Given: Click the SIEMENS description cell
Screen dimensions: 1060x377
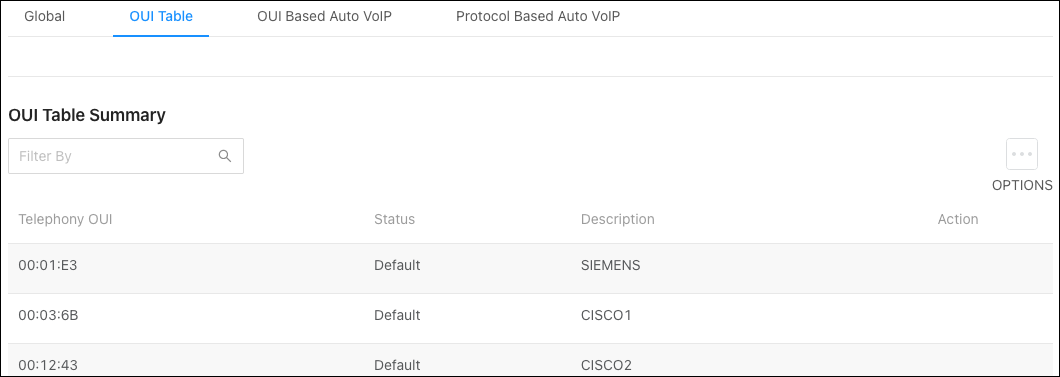Looking at the screenshot, I should [610, 266].
